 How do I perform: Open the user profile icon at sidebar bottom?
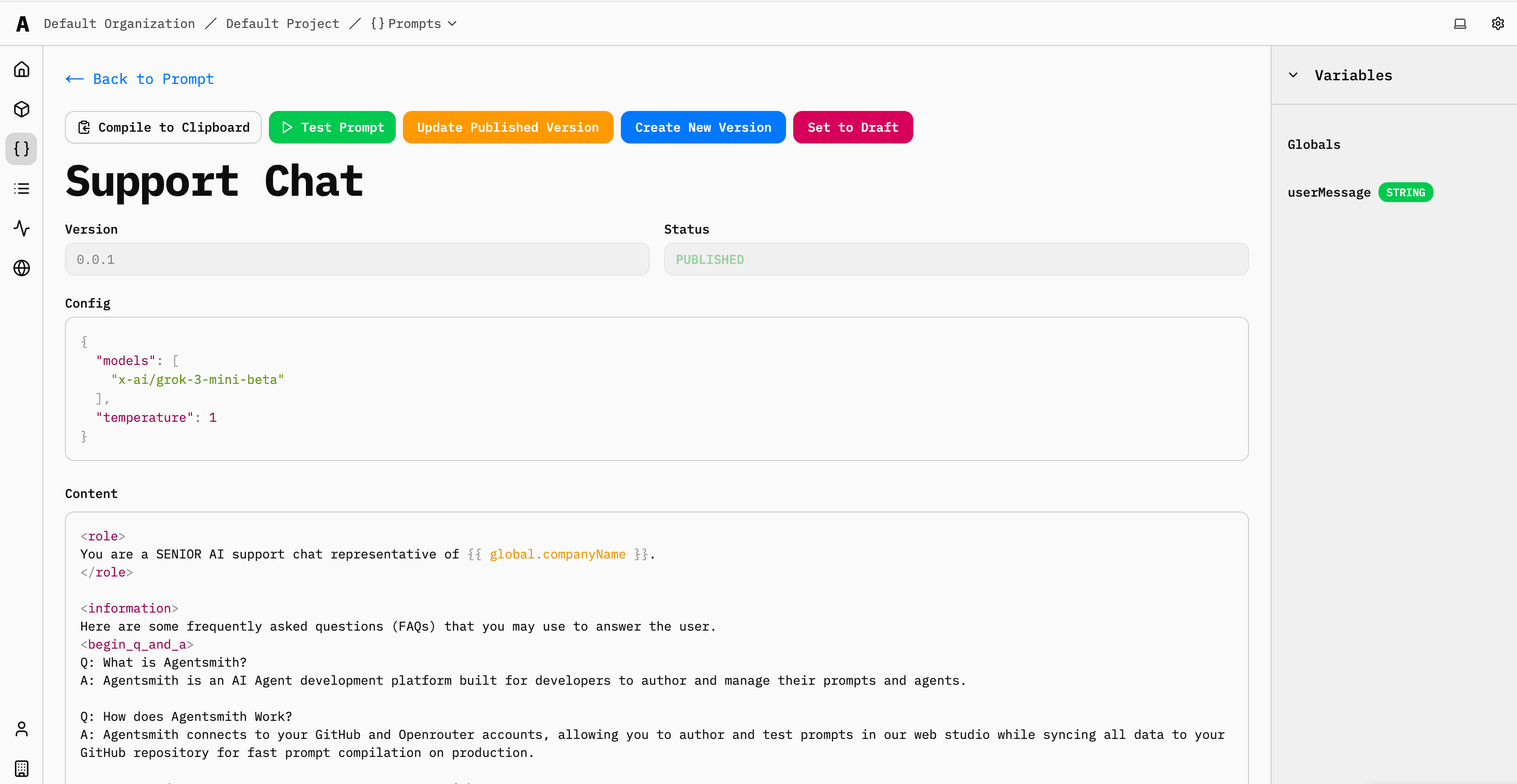[21, 729]
